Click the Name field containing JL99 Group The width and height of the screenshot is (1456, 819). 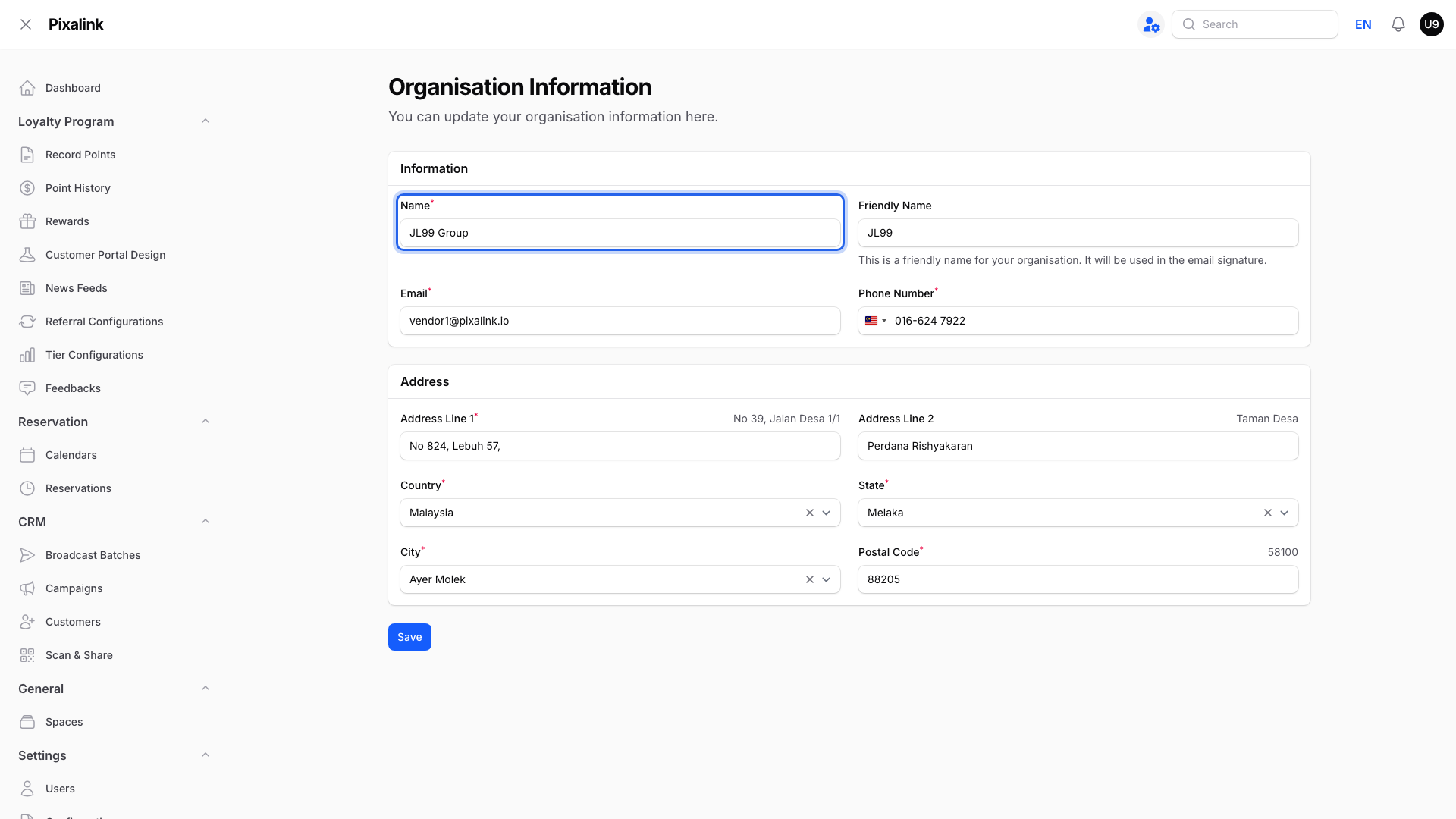click(x=620, y=233)
